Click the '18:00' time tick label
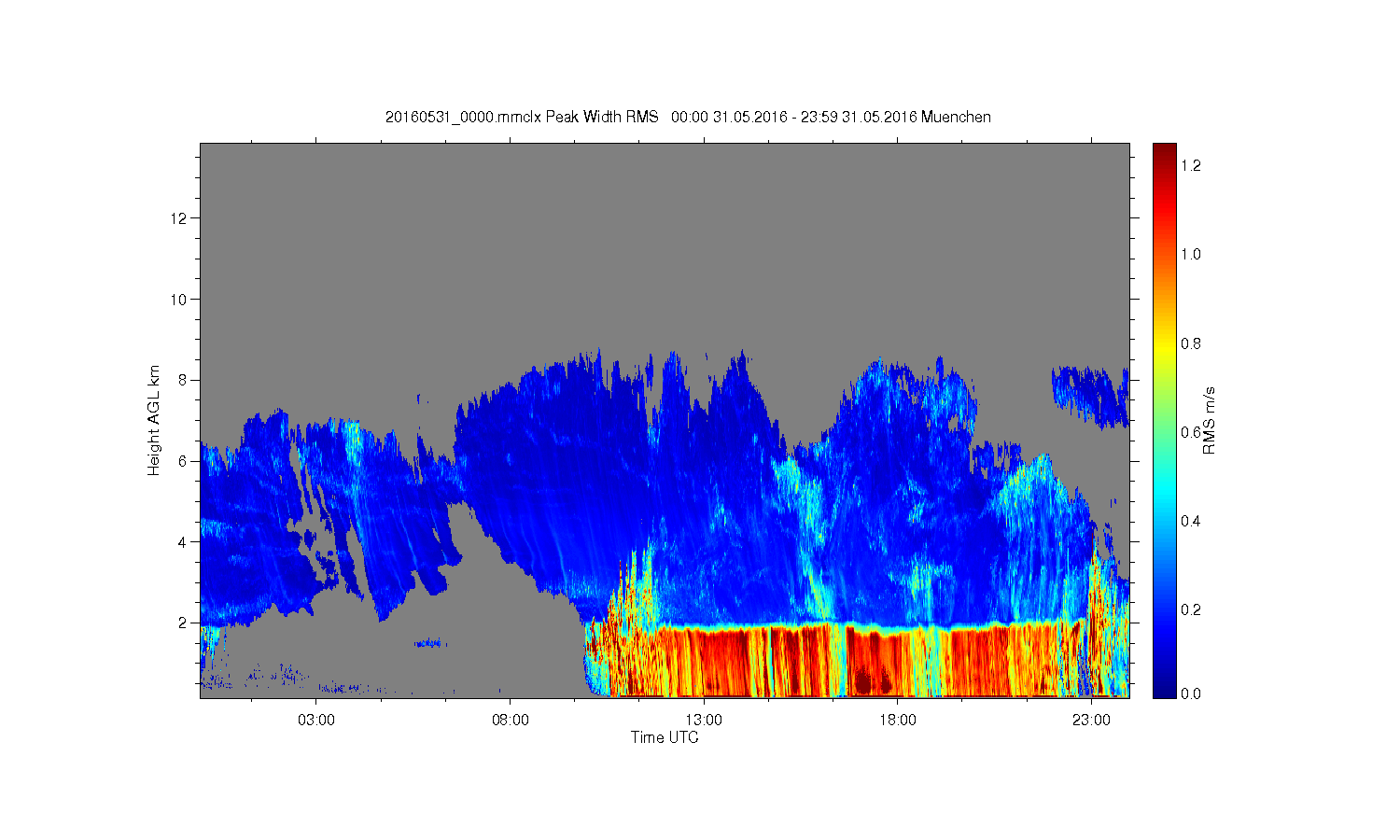 click(898, 721)
